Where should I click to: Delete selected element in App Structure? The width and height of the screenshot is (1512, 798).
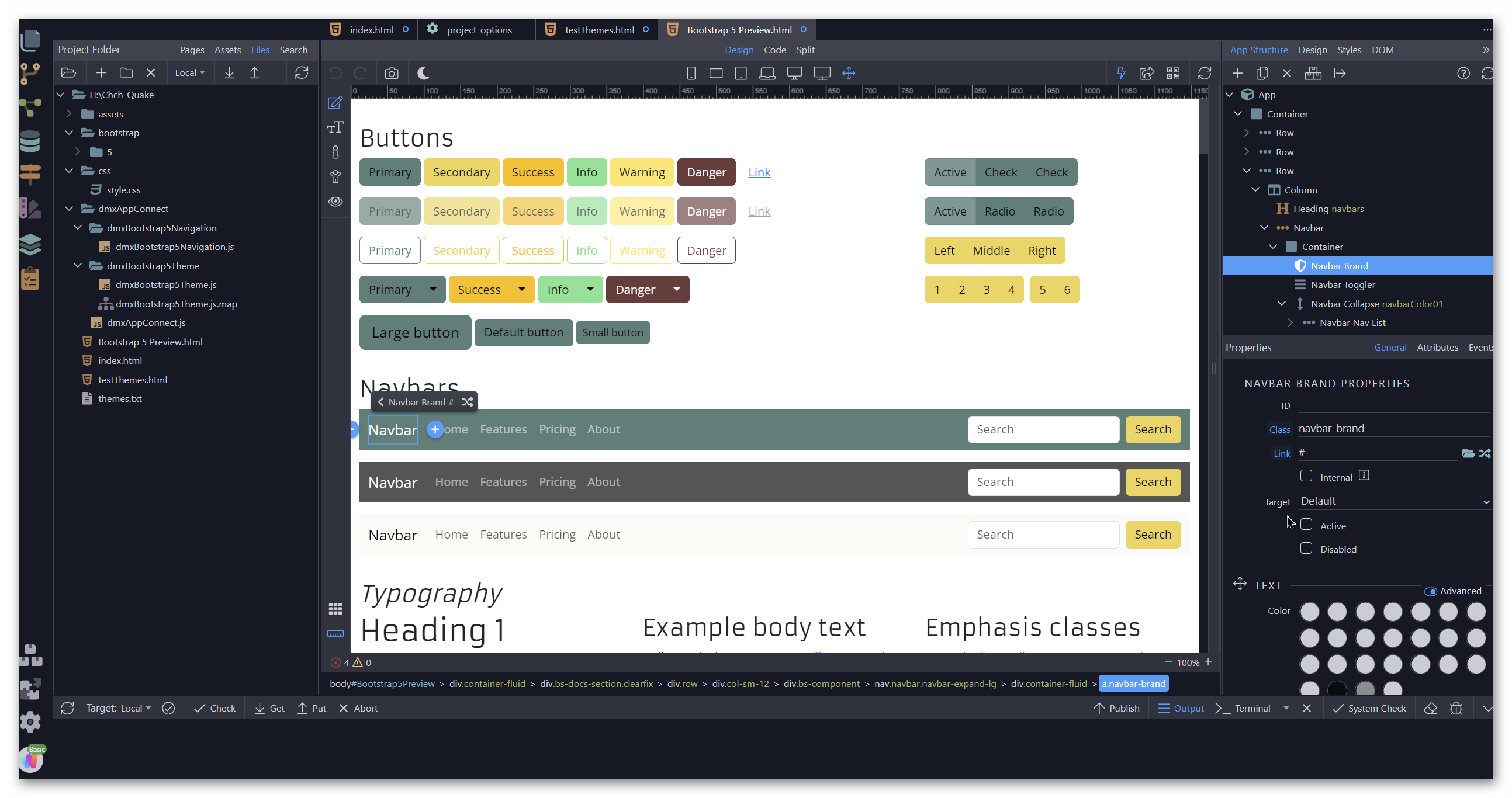coord(1286,73)
